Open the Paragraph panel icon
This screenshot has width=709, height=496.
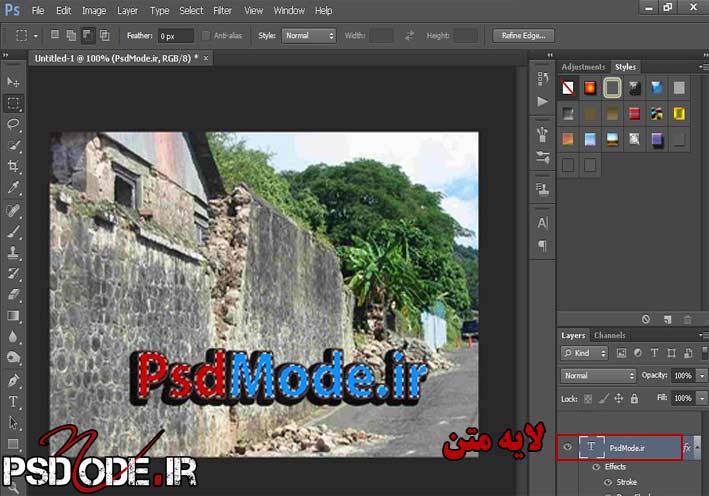(x=542, y=246)
